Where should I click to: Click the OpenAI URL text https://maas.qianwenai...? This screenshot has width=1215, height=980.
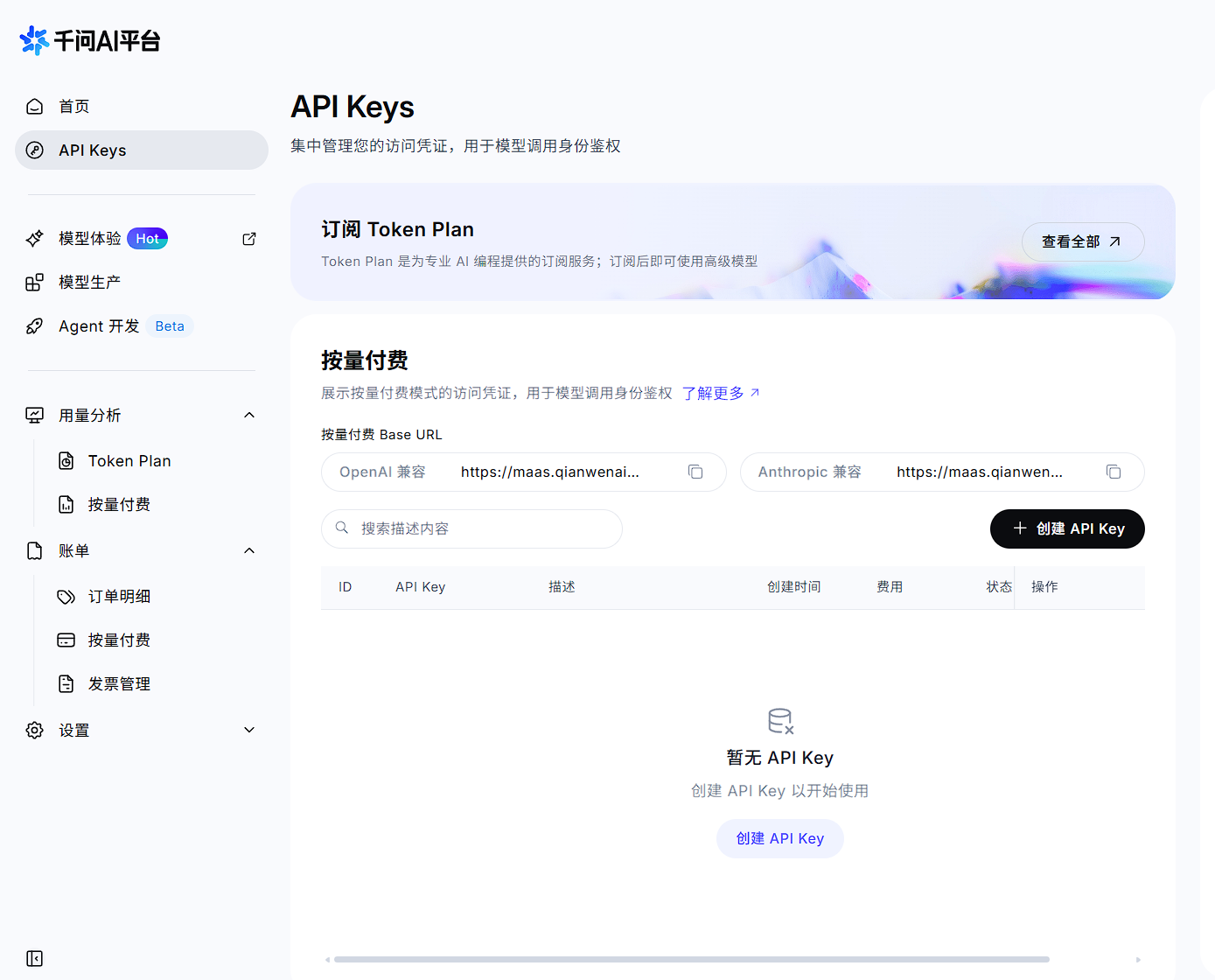pos(550,472)
